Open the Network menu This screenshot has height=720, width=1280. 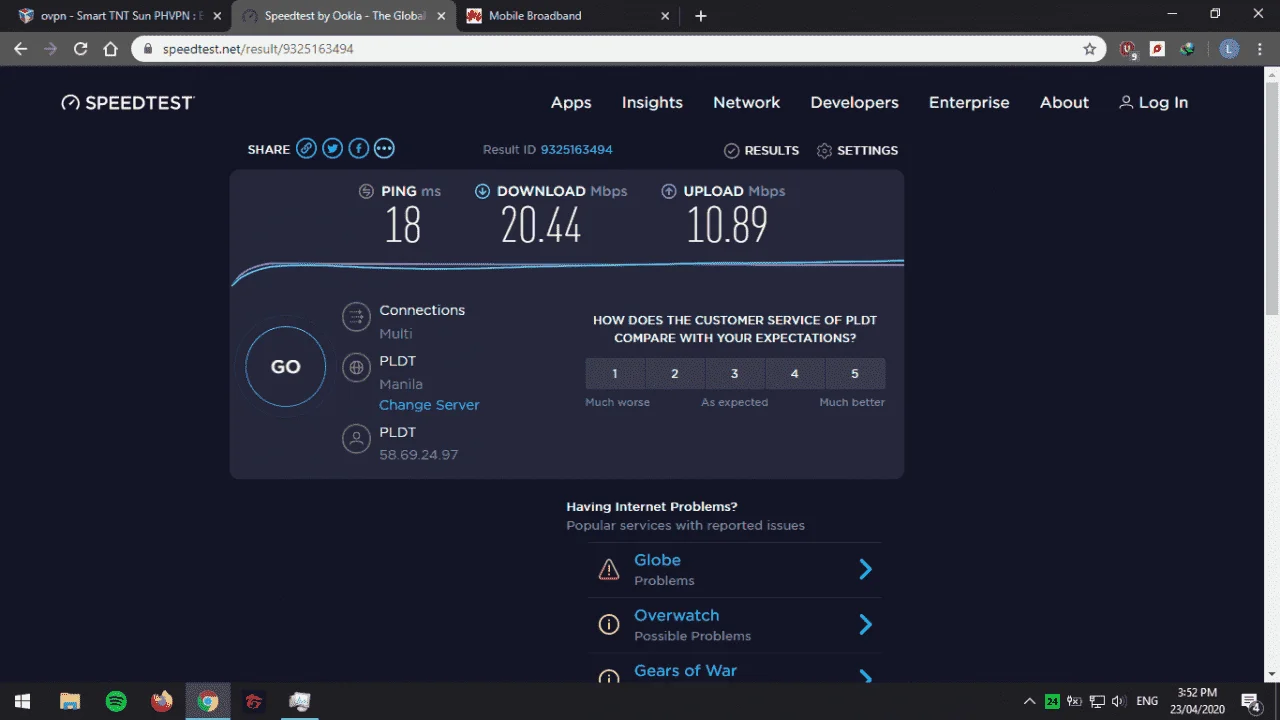[x=746, y=103]
